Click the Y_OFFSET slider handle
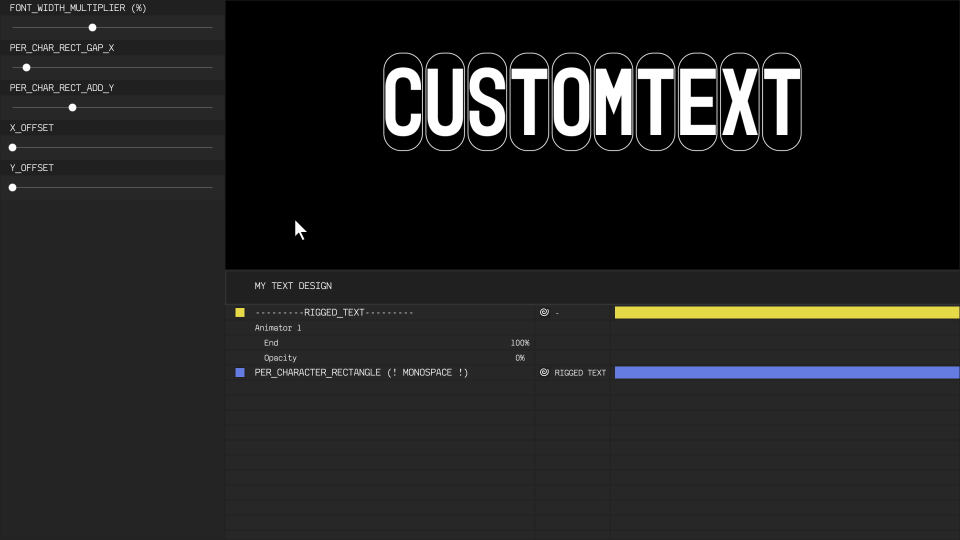Viewport: 960px width, 540px height. pyautogui.click(x=12, y=187)
